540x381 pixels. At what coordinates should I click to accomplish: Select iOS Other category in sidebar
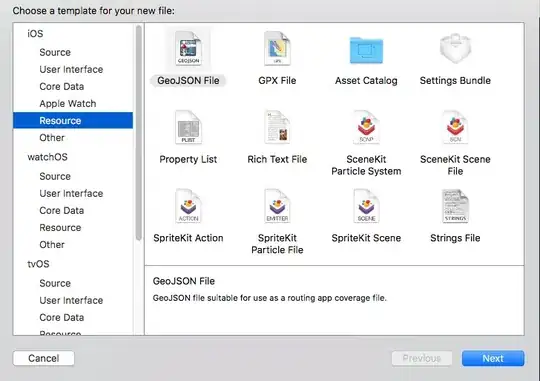point(52,138)
